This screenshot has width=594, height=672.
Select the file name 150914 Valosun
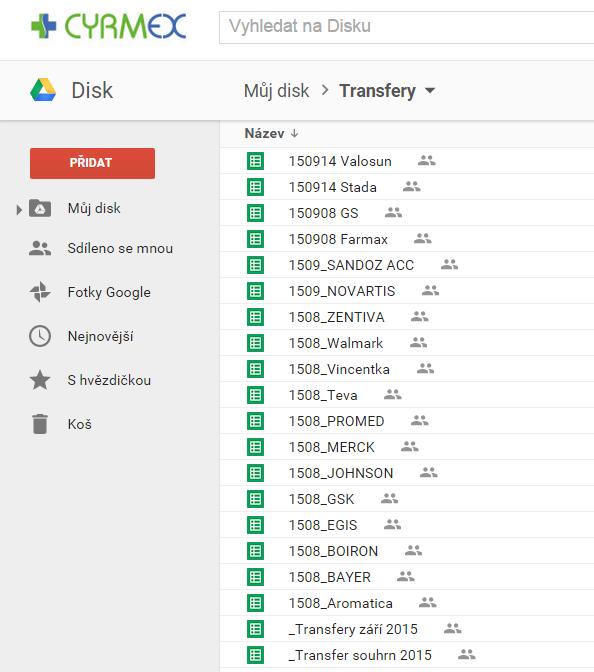[x=340, y=161]
